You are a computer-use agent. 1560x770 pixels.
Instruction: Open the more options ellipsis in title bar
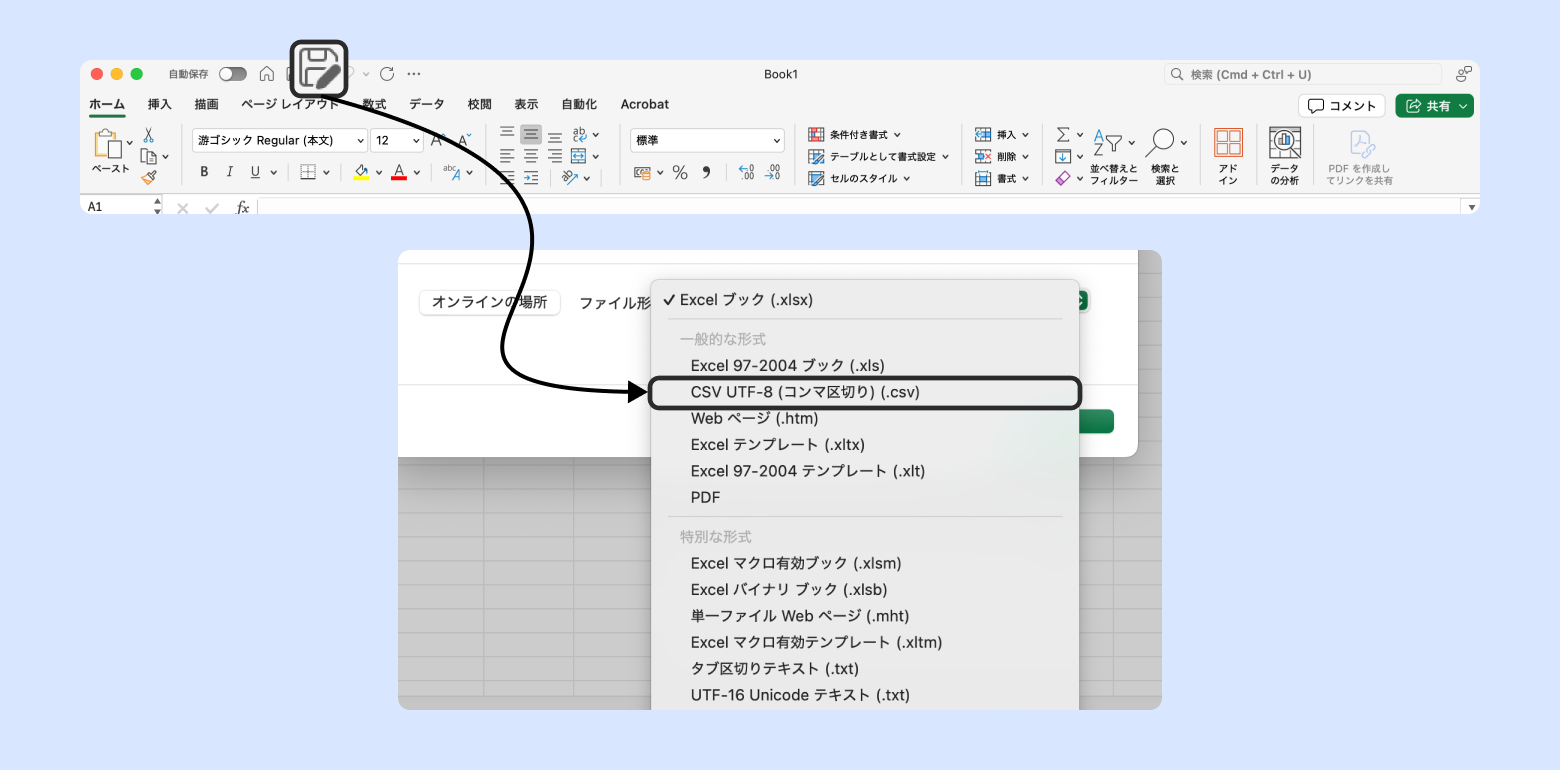coord(414,74)
